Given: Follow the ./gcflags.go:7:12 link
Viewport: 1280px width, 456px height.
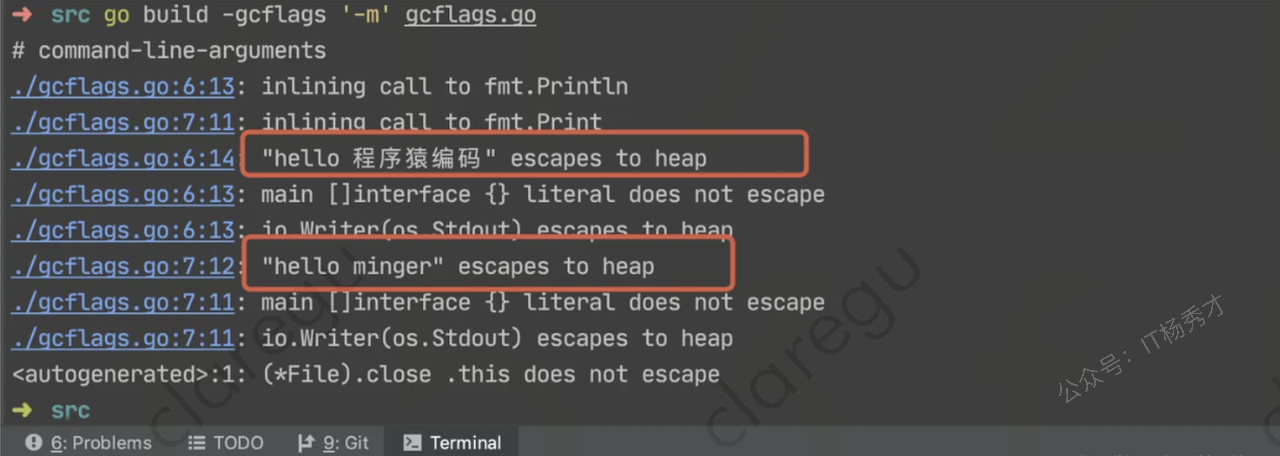Looking at the screenshot, I should point(122,267).
